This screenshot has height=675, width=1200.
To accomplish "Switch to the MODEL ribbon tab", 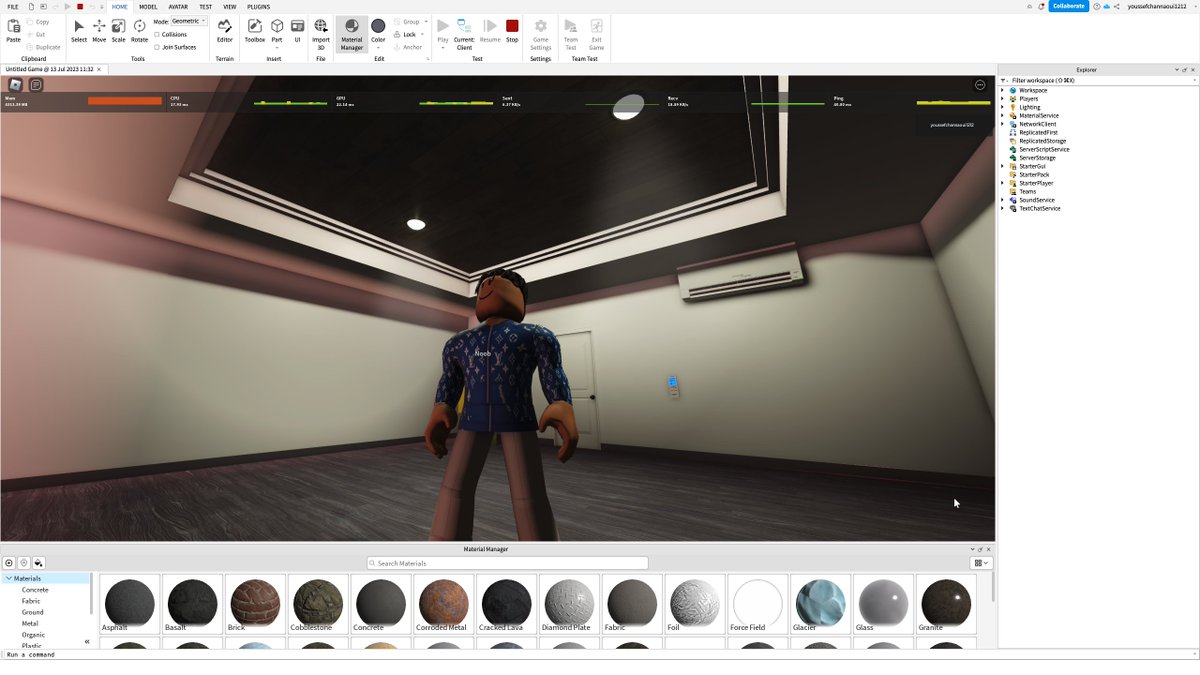I will [x=148, y=6].
